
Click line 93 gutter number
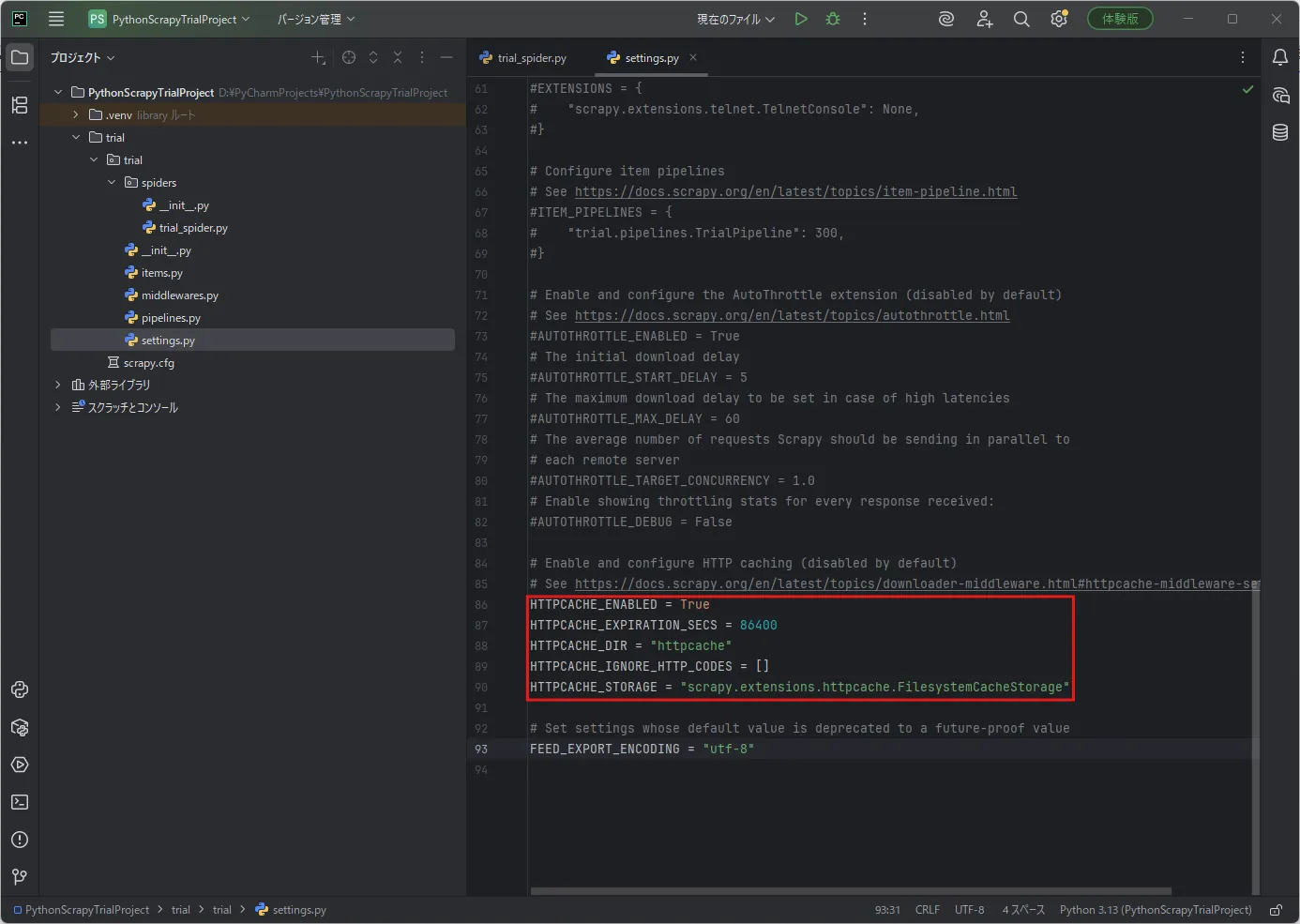click(481, 749)
